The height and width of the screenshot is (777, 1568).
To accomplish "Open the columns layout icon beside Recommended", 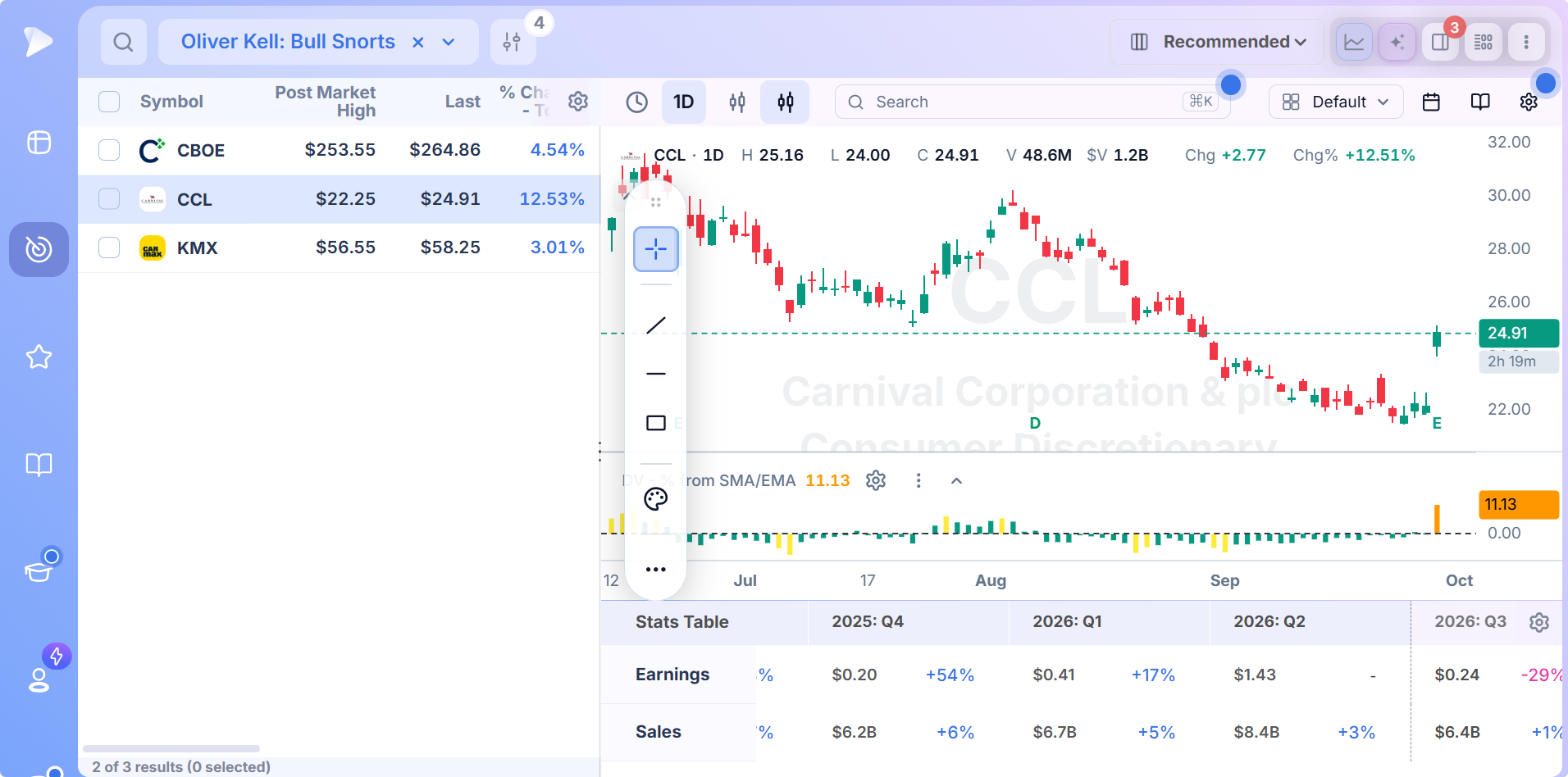I will tap(1139, 42).
